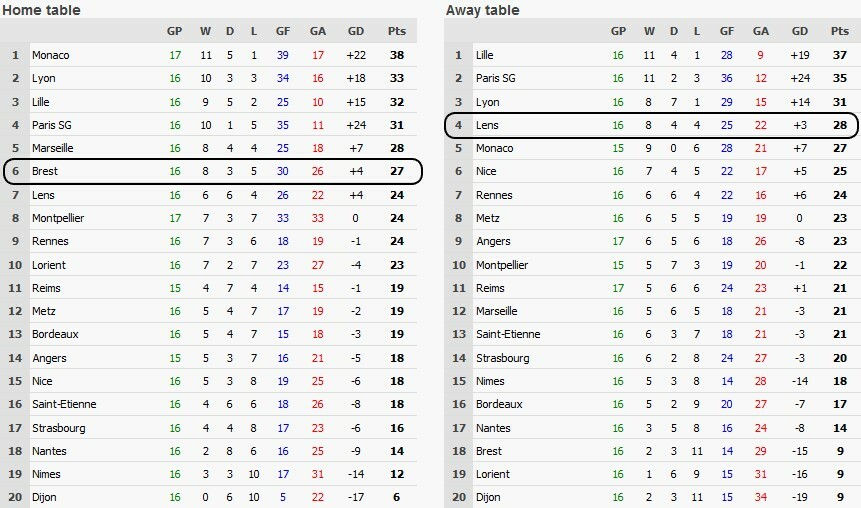Open Paris SG in the Away table
This screenshot has width=861, height=508.
click(497, 78)
